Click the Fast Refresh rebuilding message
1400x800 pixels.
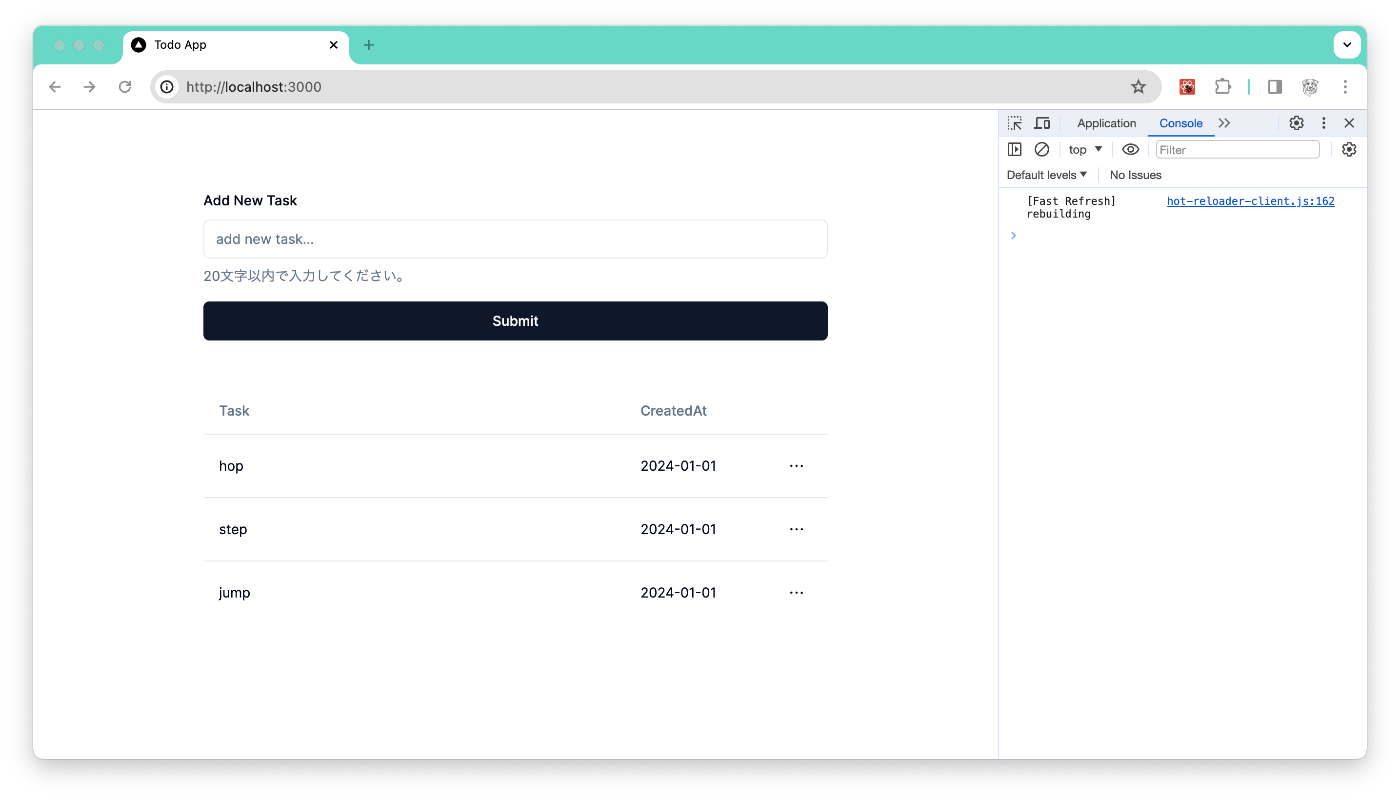1071,207
